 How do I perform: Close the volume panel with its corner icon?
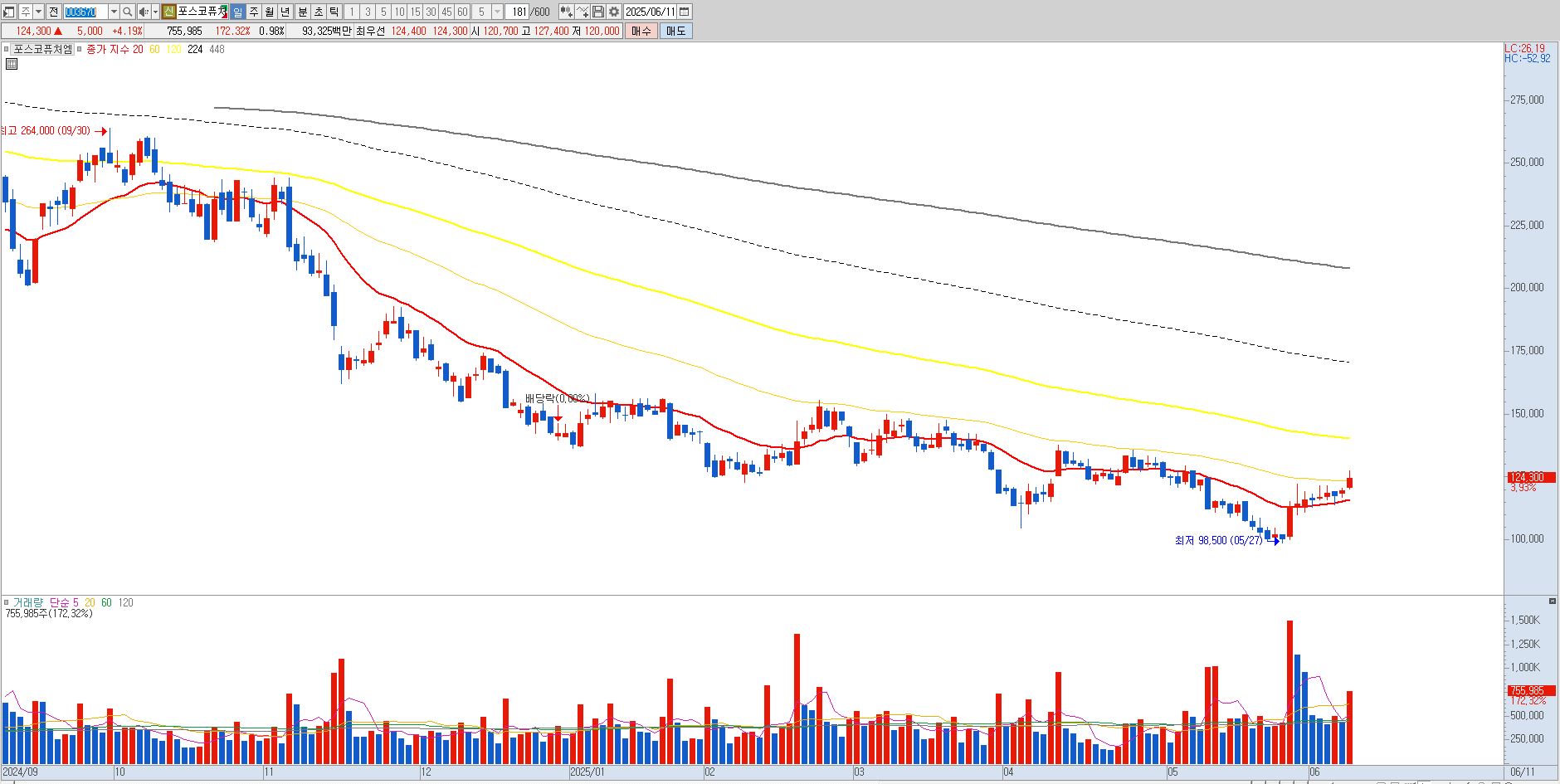(1553, 601)
